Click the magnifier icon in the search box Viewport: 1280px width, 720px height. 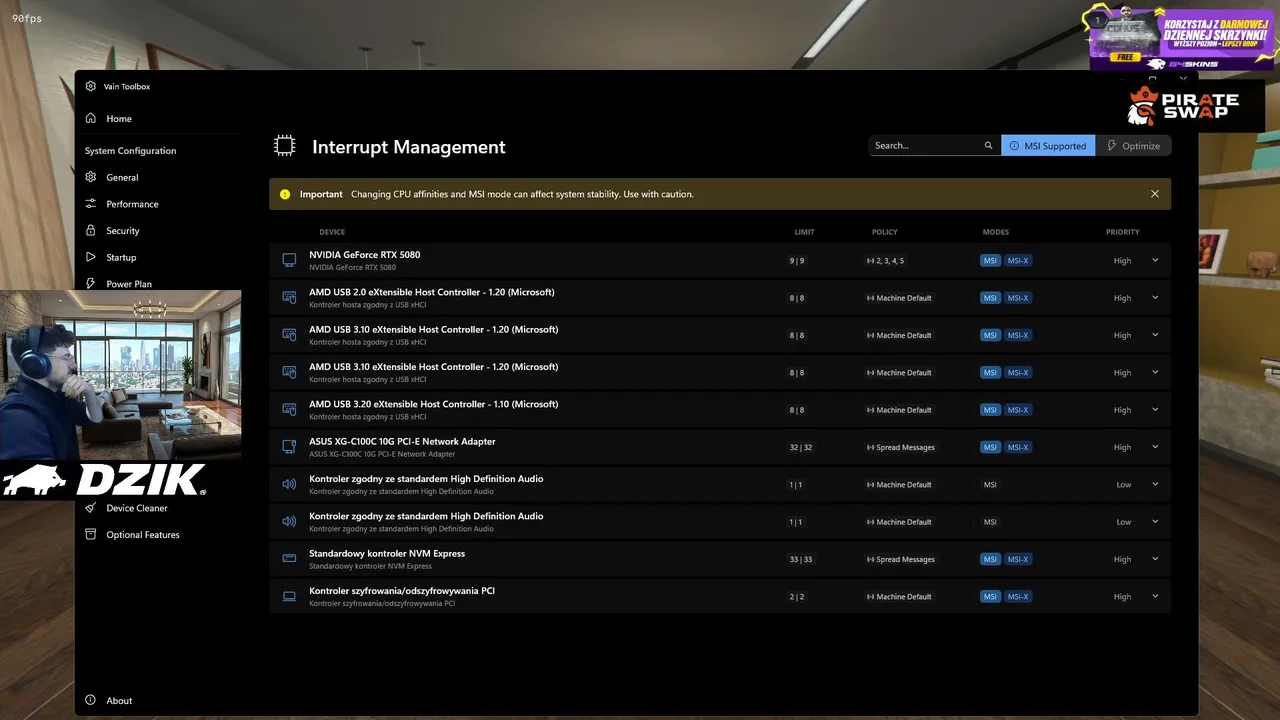989,146
